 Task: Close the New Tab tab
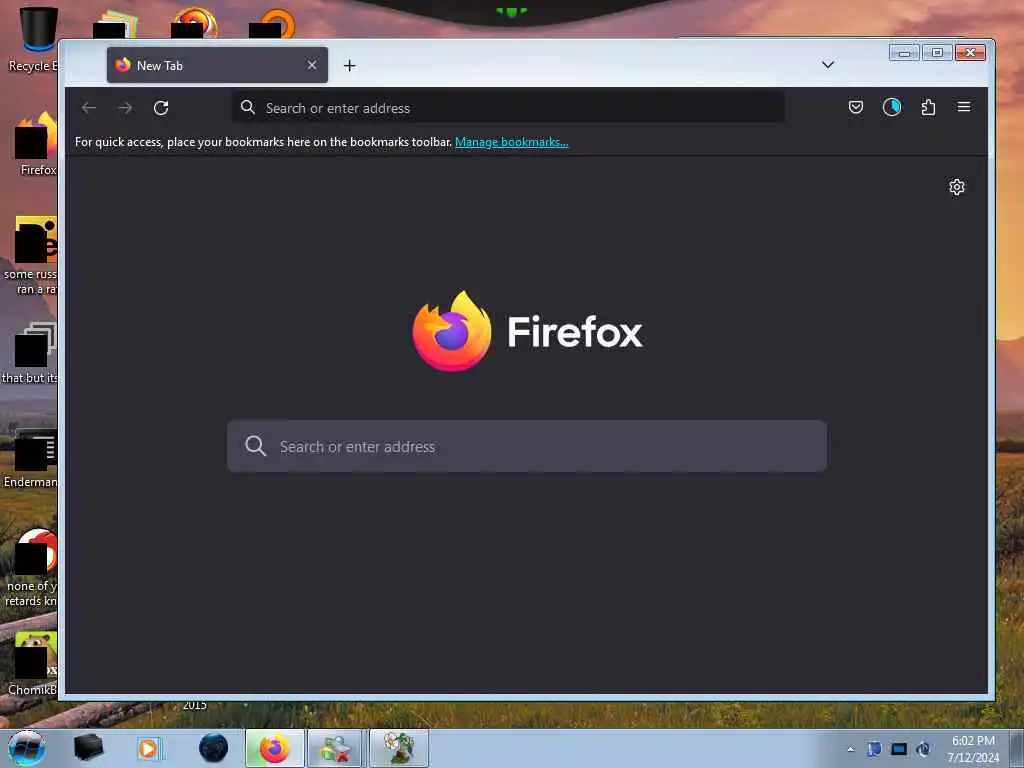pos(312,65)
